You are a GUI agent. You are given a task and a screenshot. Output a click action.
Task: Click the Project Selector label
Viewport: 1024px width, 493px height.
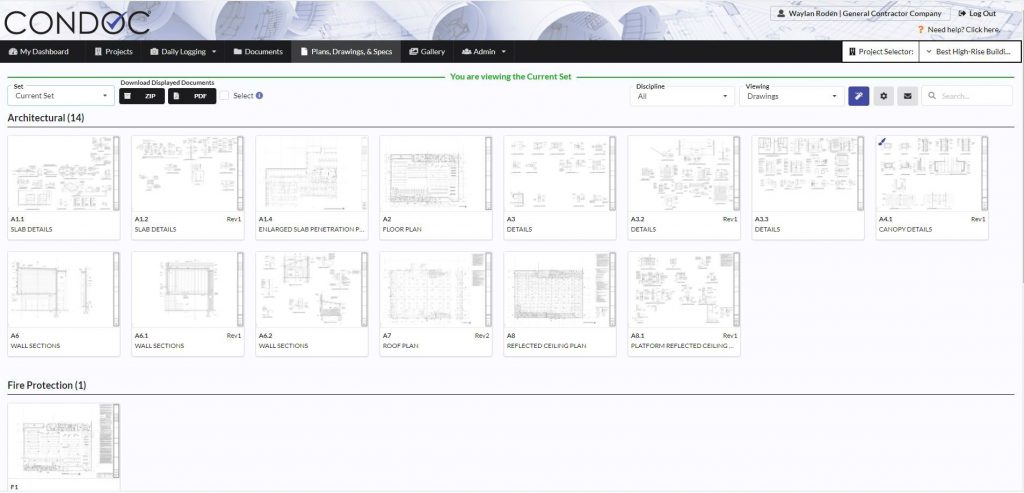880,52
